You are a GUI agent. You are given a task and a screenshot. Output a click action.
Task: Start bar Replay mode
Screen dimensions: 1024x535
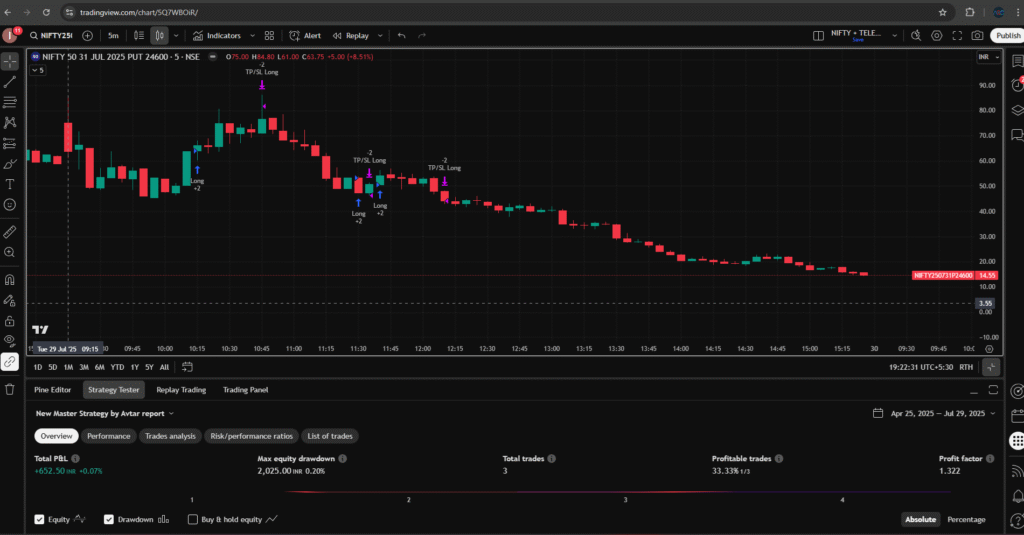click(x=351, y=36)
